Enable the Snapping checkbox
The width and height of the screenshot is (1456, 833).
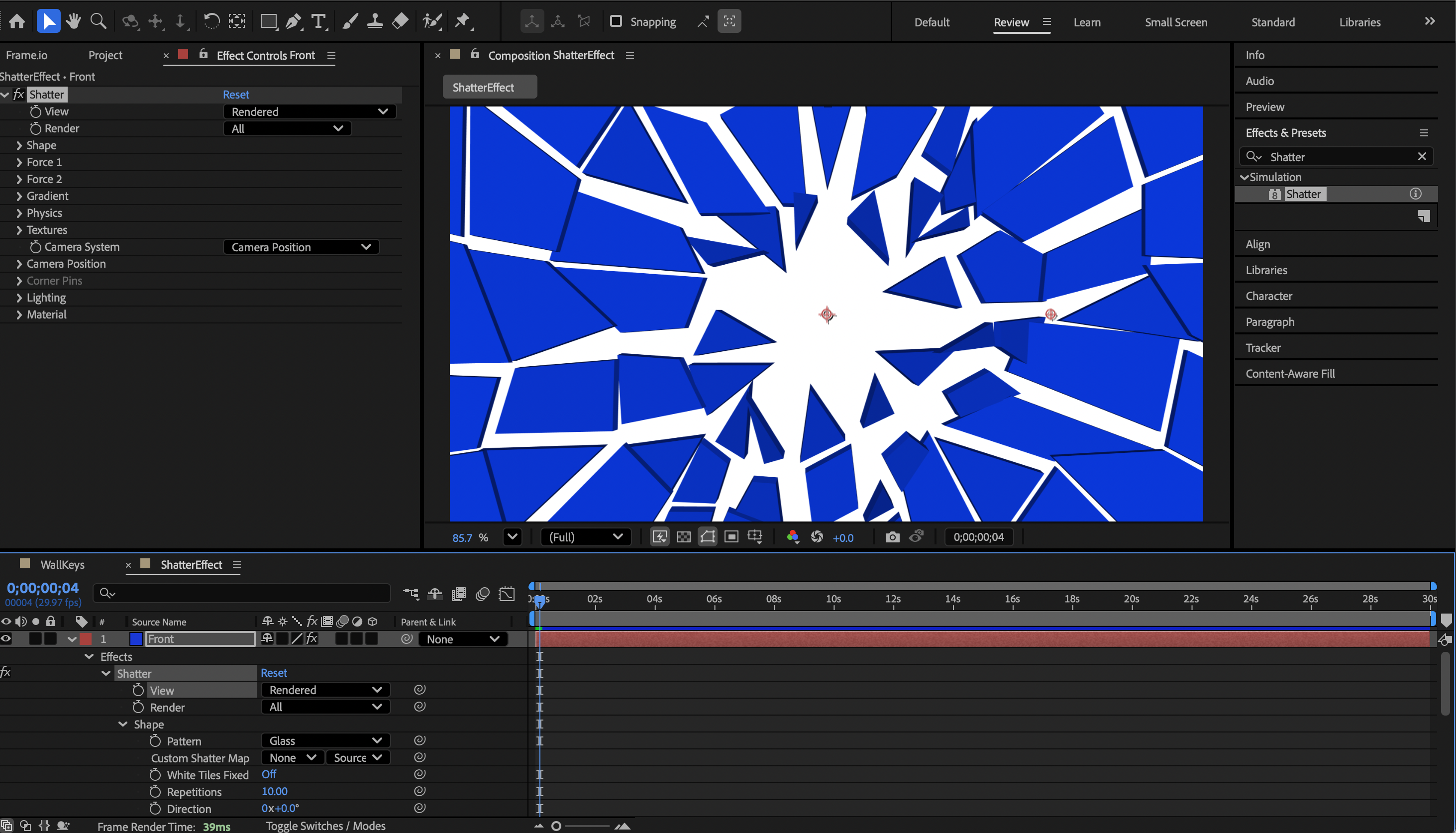pyautogui.click(x=616, y=21)
